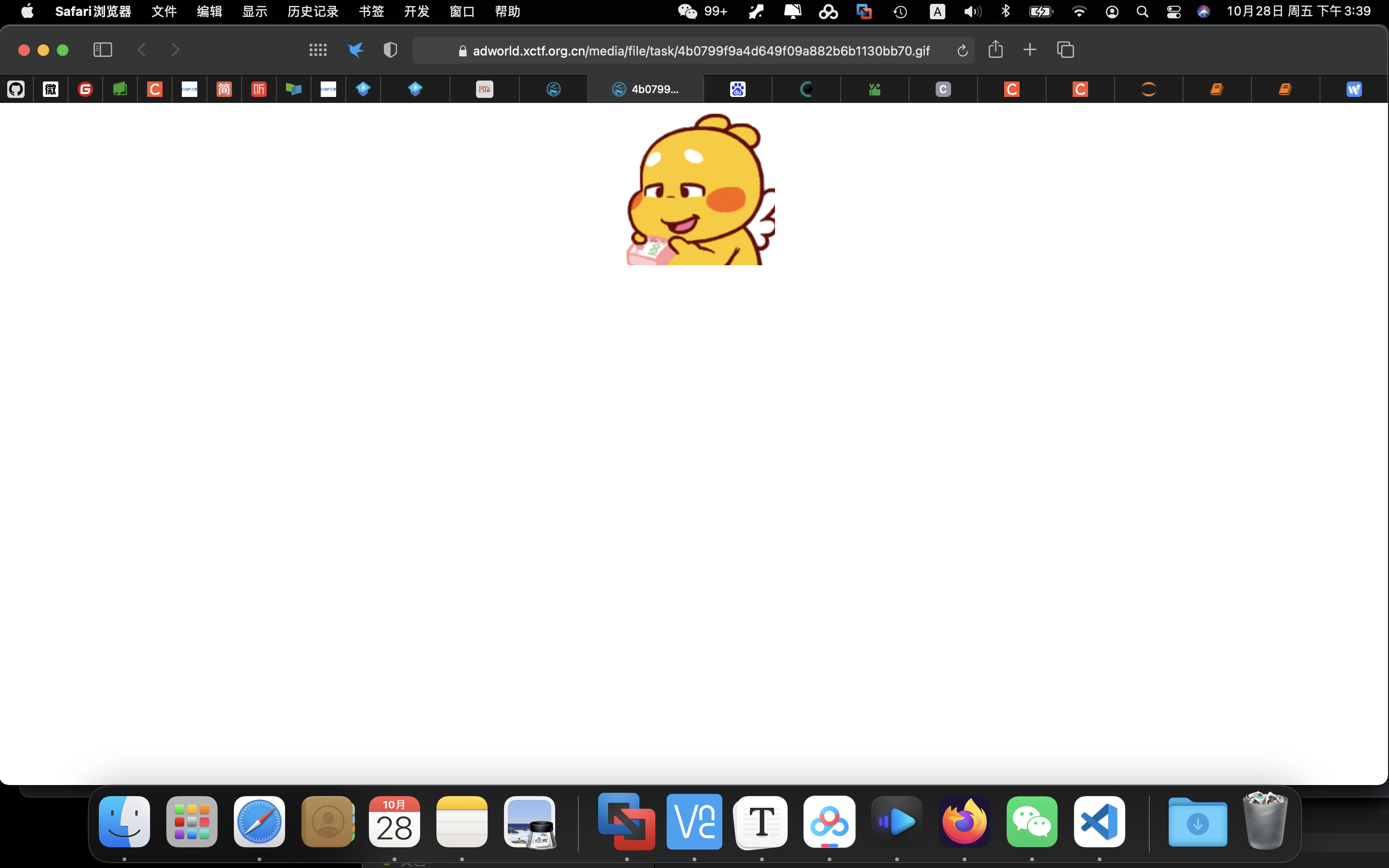Switch to the red G pinned tab

tap(85, 89)
